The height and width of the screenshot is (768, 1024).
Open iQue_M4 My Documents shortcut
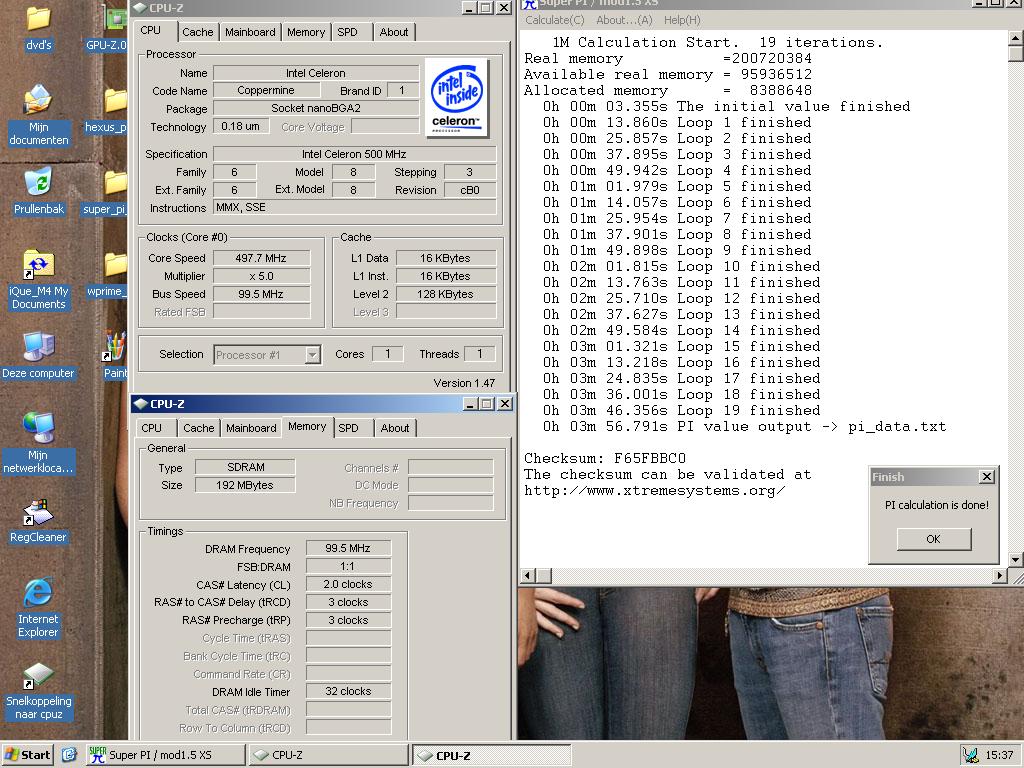(x=38, y=264)
